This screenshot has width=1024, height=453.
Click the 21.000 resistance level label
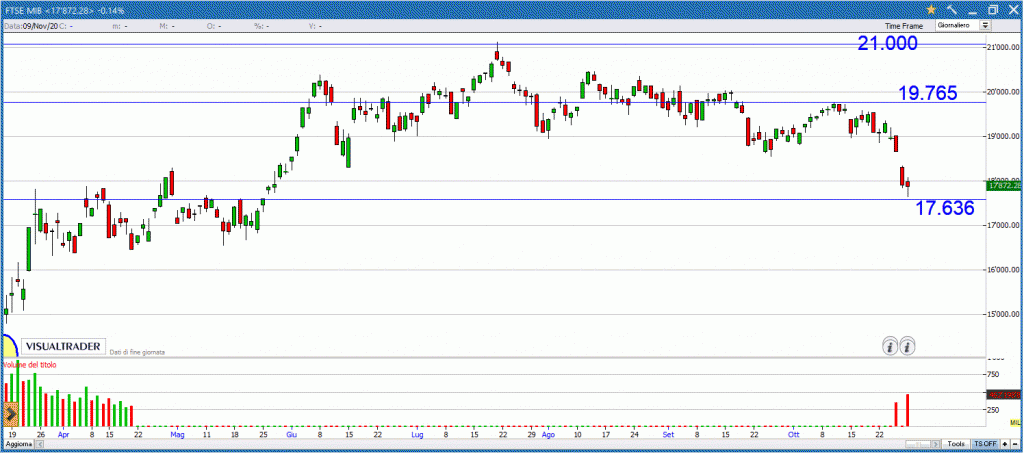coord(888,44)
